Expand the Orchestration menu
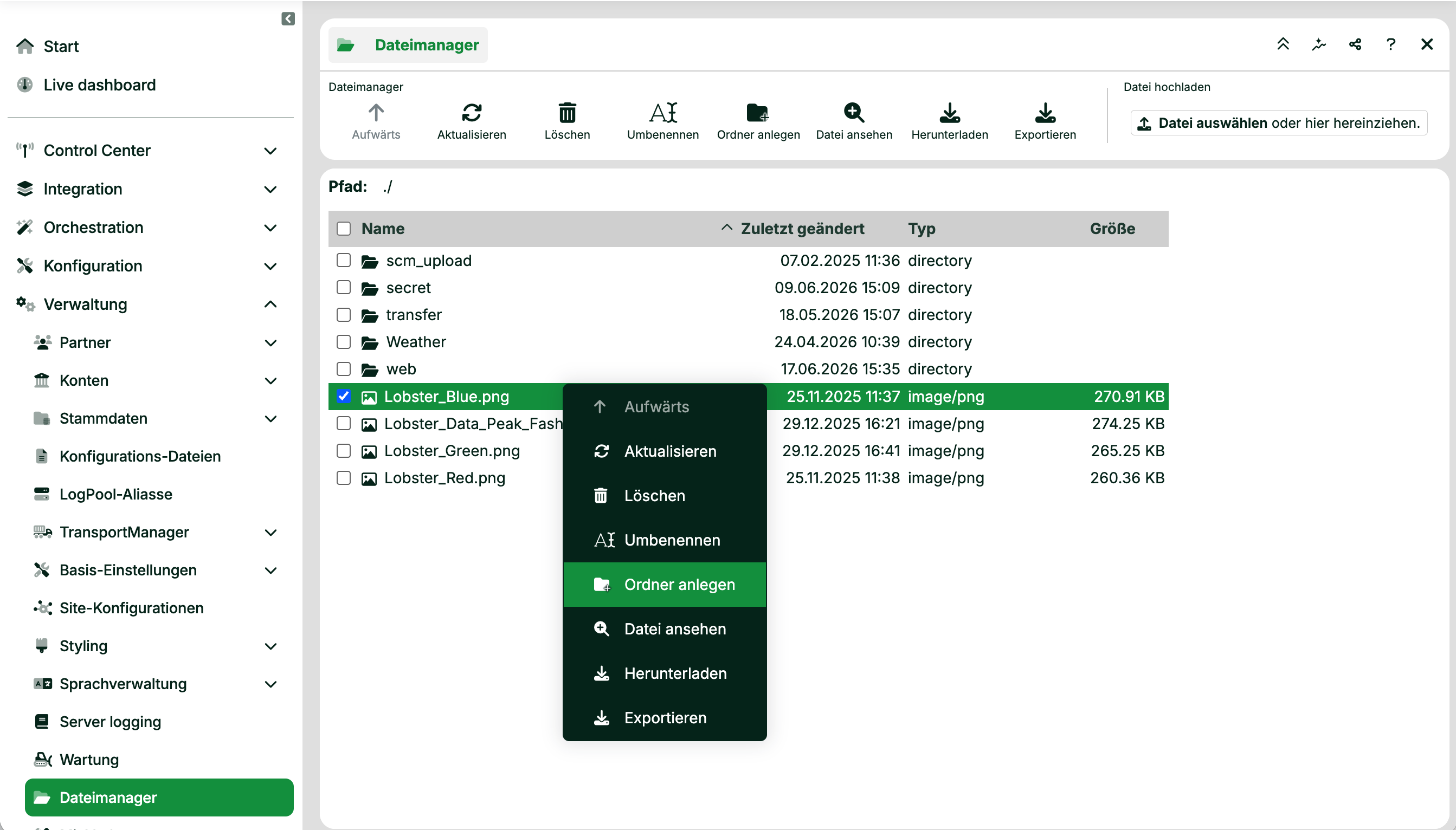This screenshot has height=830, width=1456. (x=271, y=228)
